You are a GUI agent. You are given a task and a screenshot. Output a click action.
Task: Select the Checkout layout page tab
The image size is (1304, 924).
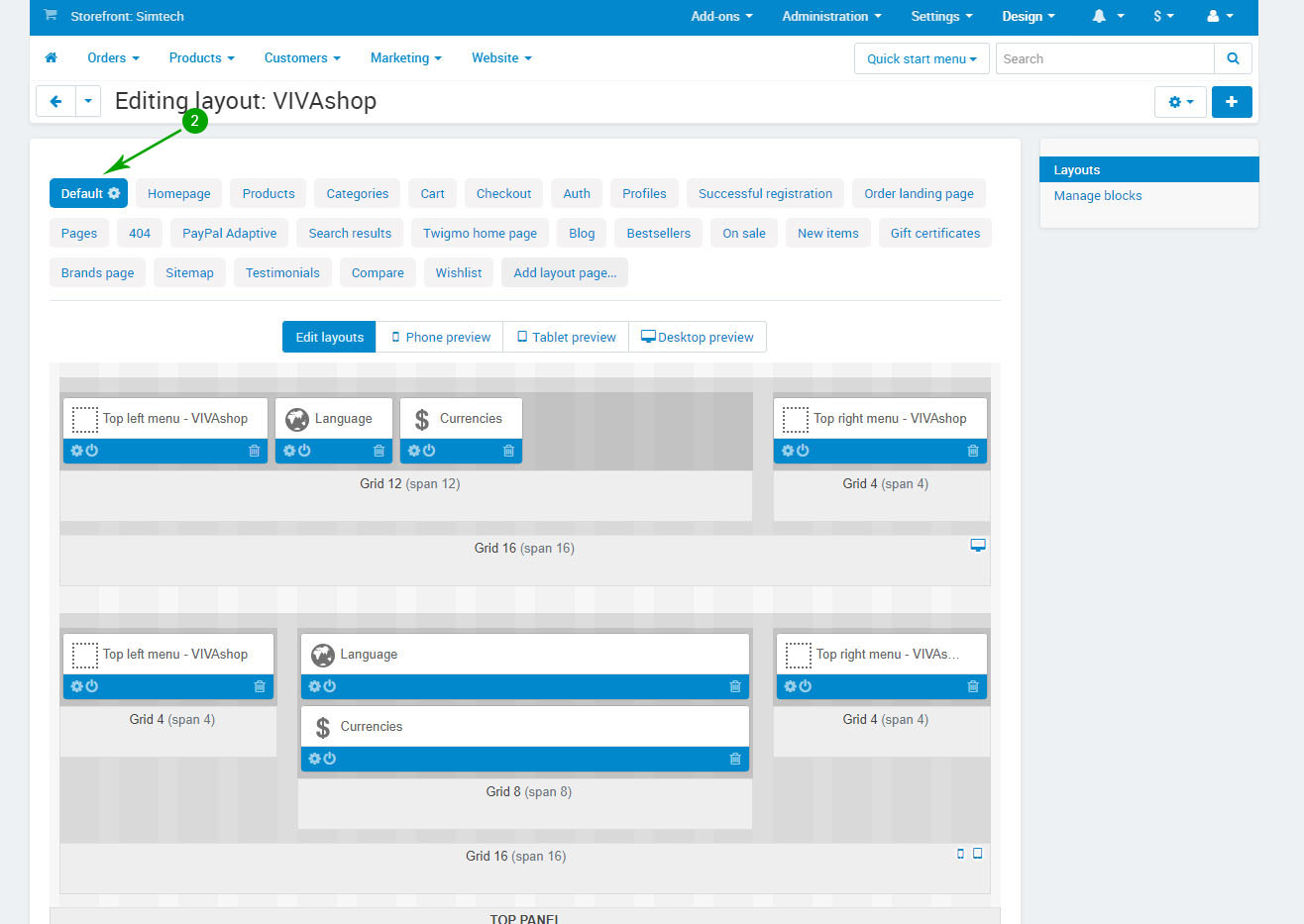pos(503,193)
